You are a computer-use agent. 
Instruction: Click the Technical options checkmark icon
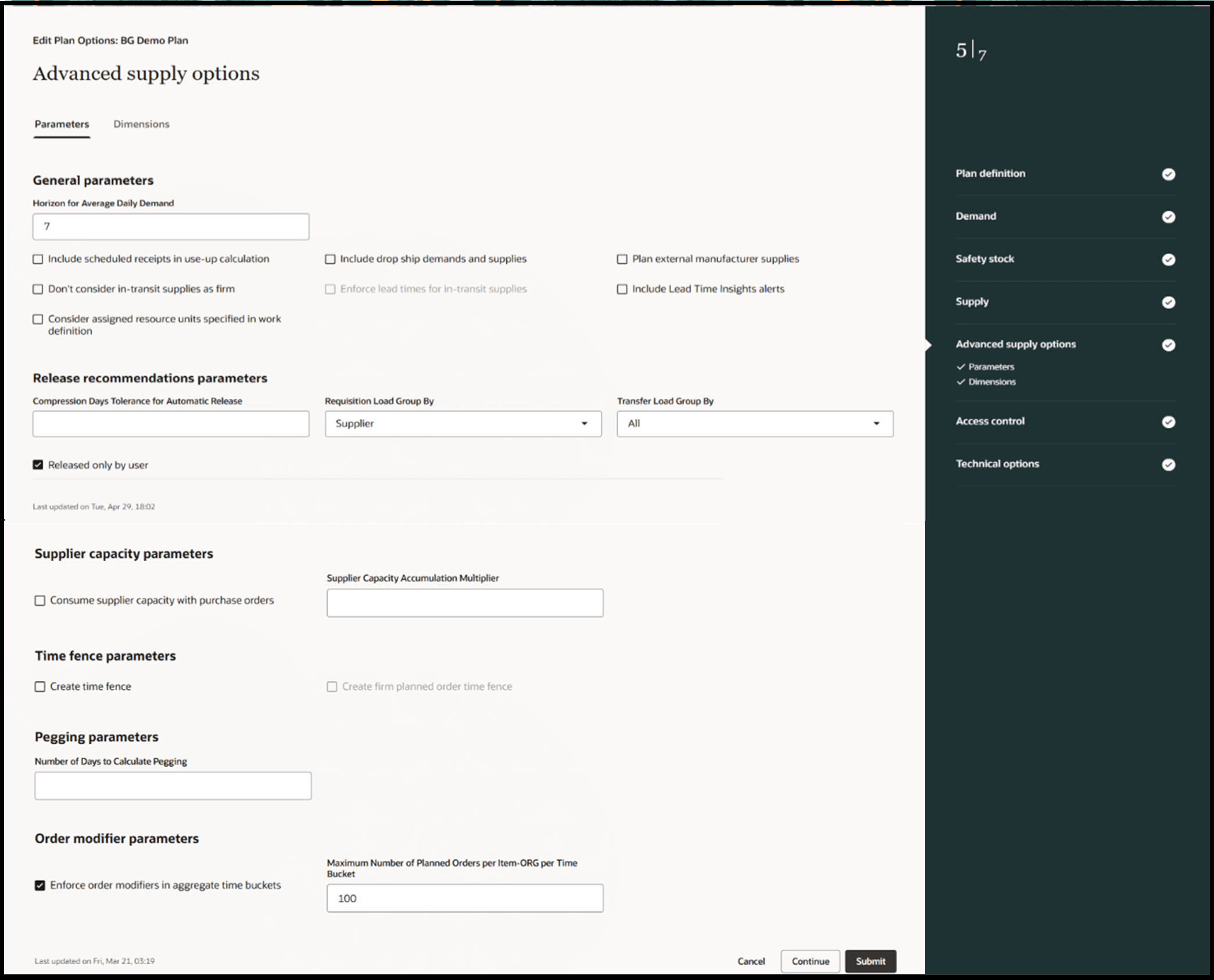click(1168, 464)
